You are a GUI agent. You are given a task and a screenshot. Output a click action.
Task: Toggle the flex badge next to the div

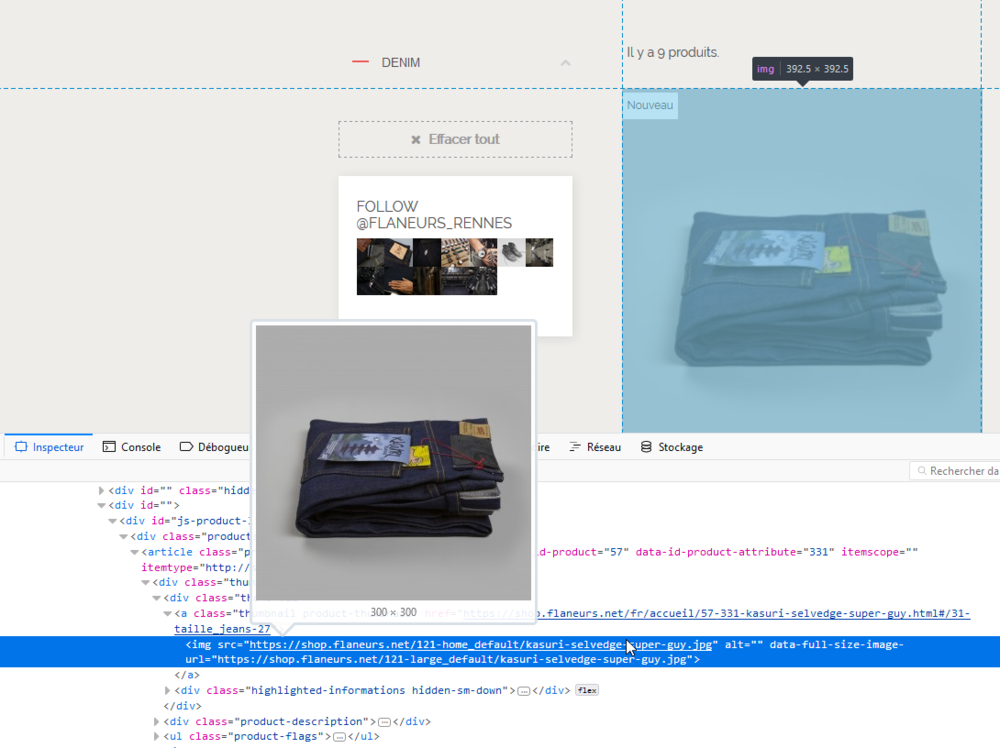(585, 690)
